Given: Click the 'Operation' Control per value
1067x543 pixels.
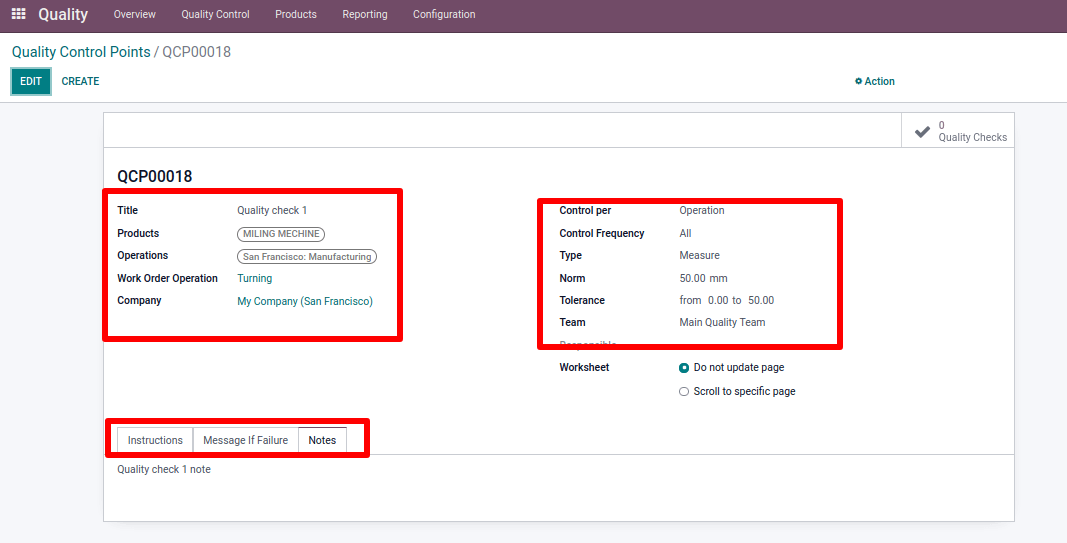Looking at the screenshot, I should (x=702, y=211).
